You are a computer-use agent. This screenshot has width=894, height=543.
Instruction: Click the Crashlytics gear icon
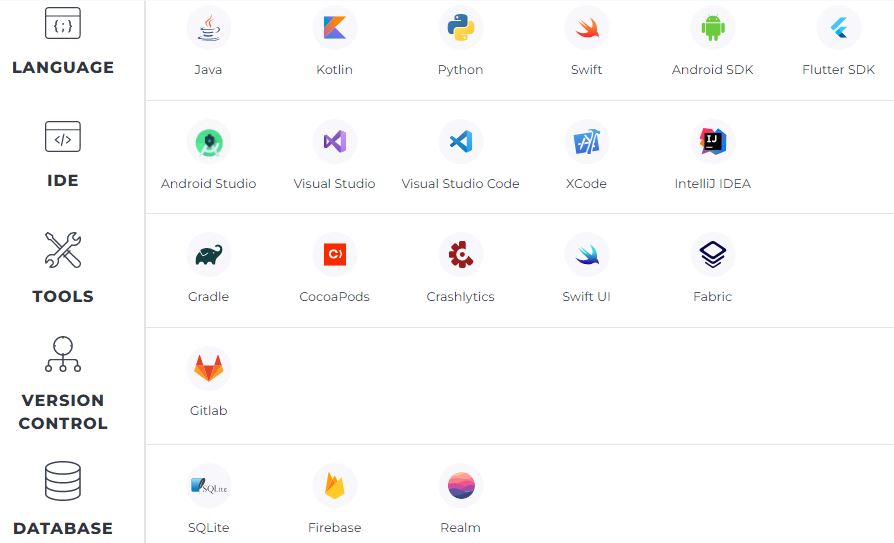[x=461, y=254]
